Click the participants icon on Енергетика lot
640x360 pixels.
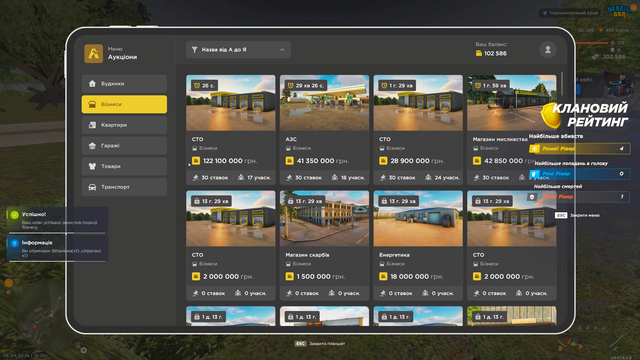[x=425, y=293]
